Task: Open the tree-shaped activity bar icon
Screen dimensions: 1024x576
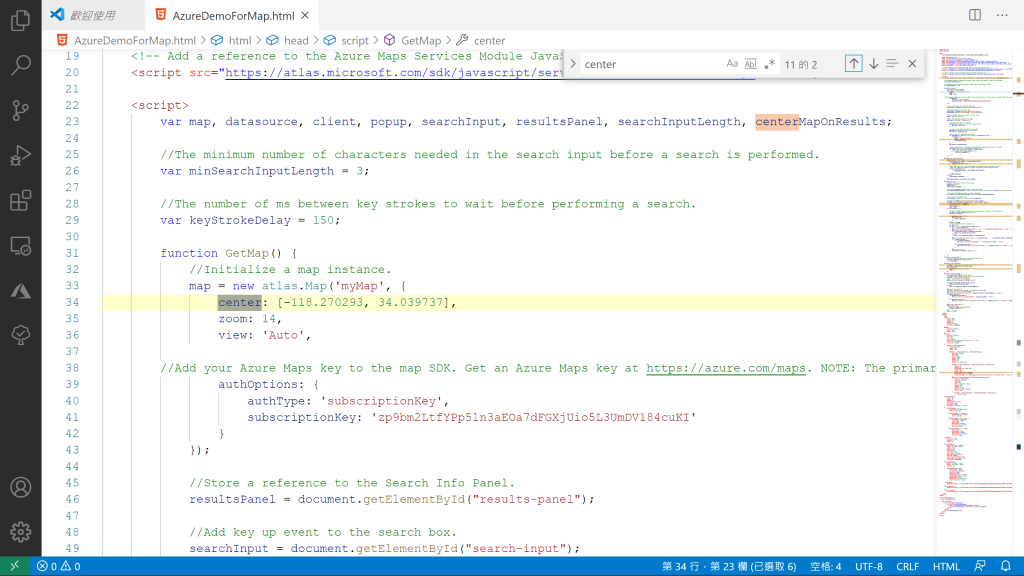Action: [x=20, y=335]
